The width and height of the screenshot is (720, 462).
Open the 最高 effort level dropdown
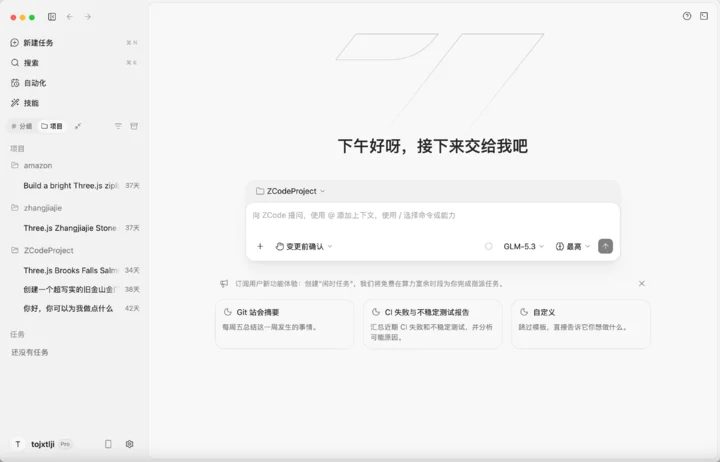573,247
